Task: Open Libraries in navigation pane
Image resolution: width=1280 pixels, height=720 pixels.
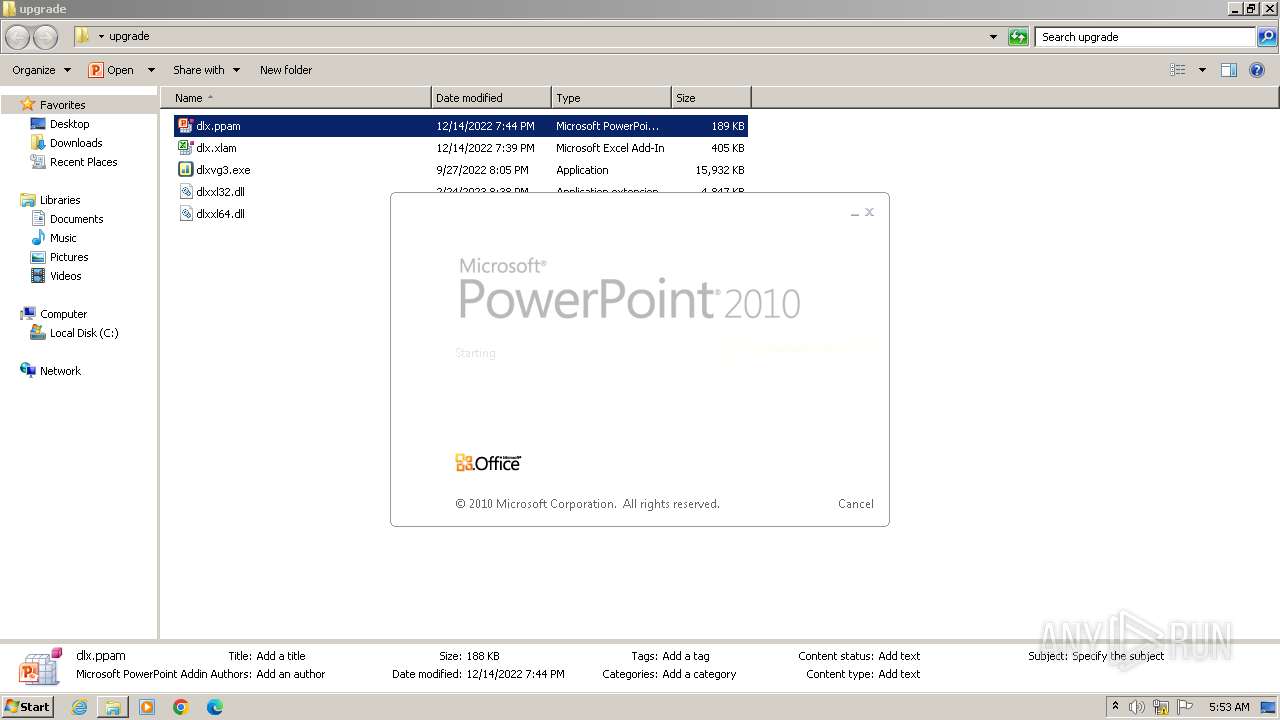Action: click(60, 200)
